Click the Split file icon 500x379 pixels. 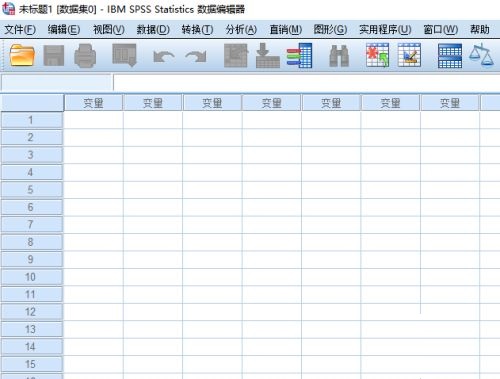[x=450, y=56]
